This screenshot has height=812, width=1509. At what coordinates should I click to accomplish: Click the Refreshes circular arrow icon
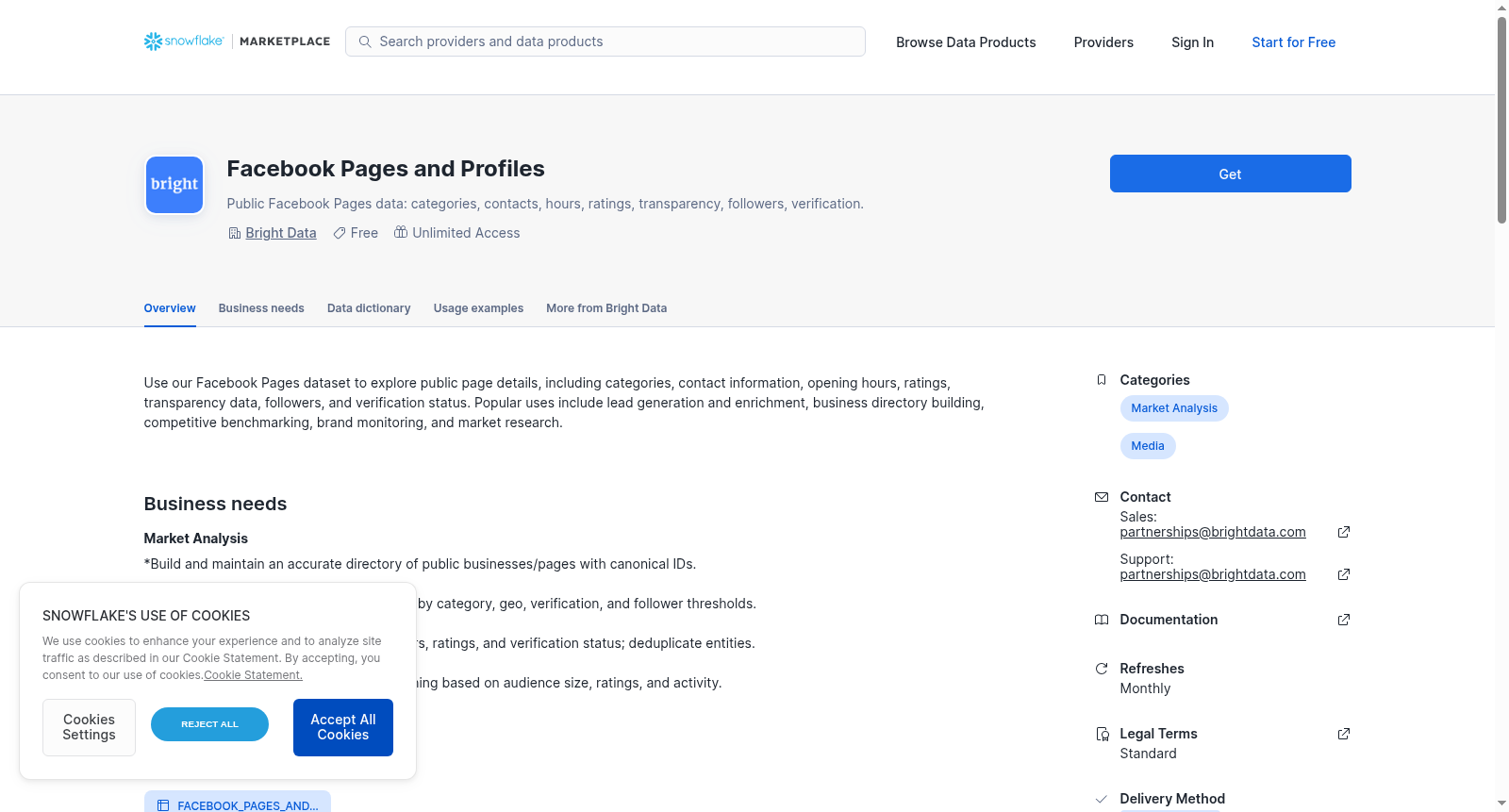(1102, 669)
